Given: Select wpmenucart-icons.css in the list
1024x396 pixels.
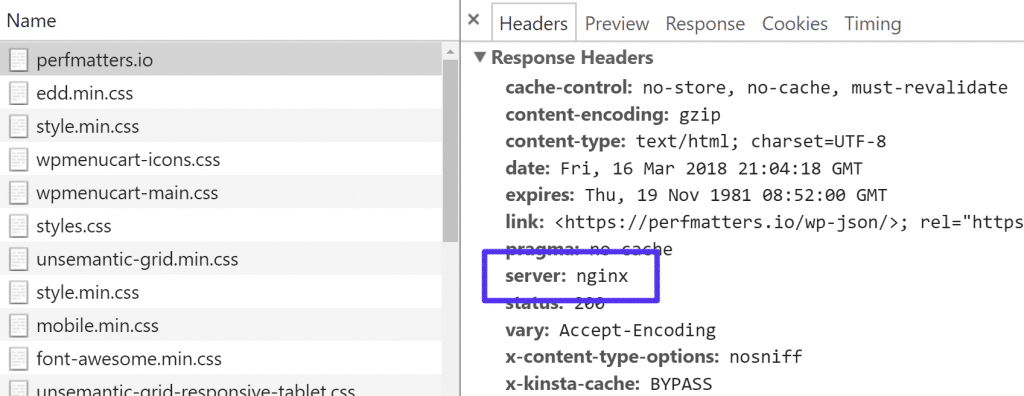Looking at the screenshot, I should click(x=221, y=159).
